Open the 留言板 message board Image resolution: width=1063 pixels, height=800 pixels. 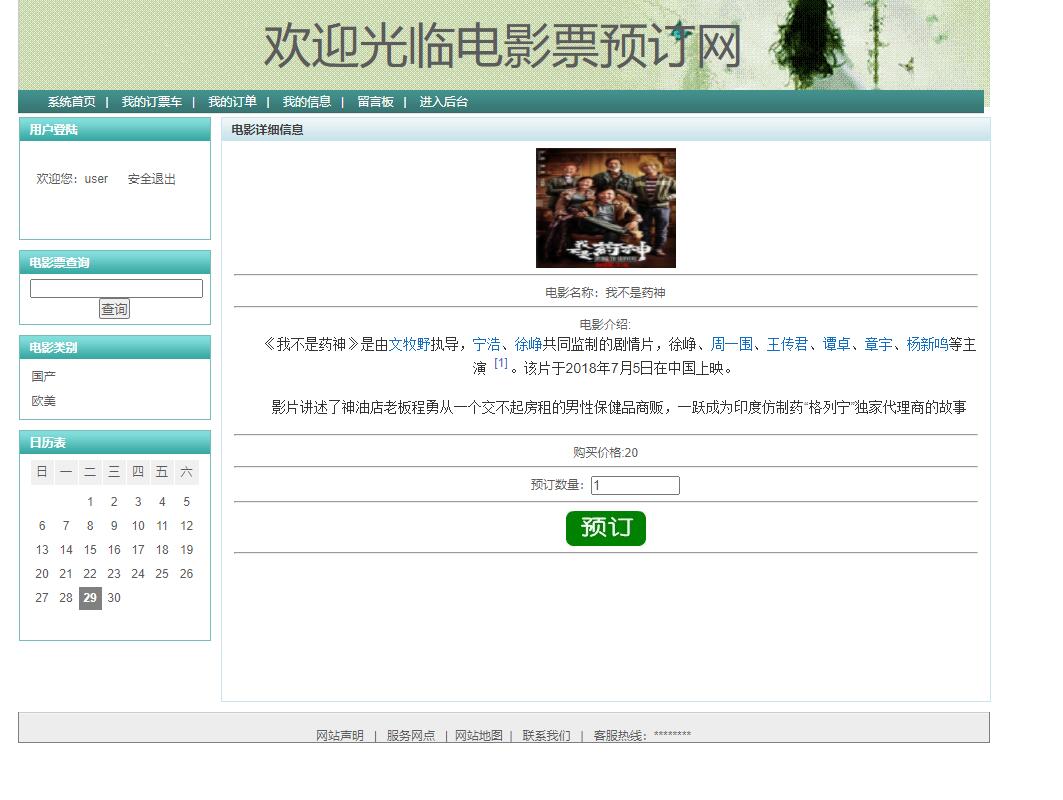pos(375,101)
